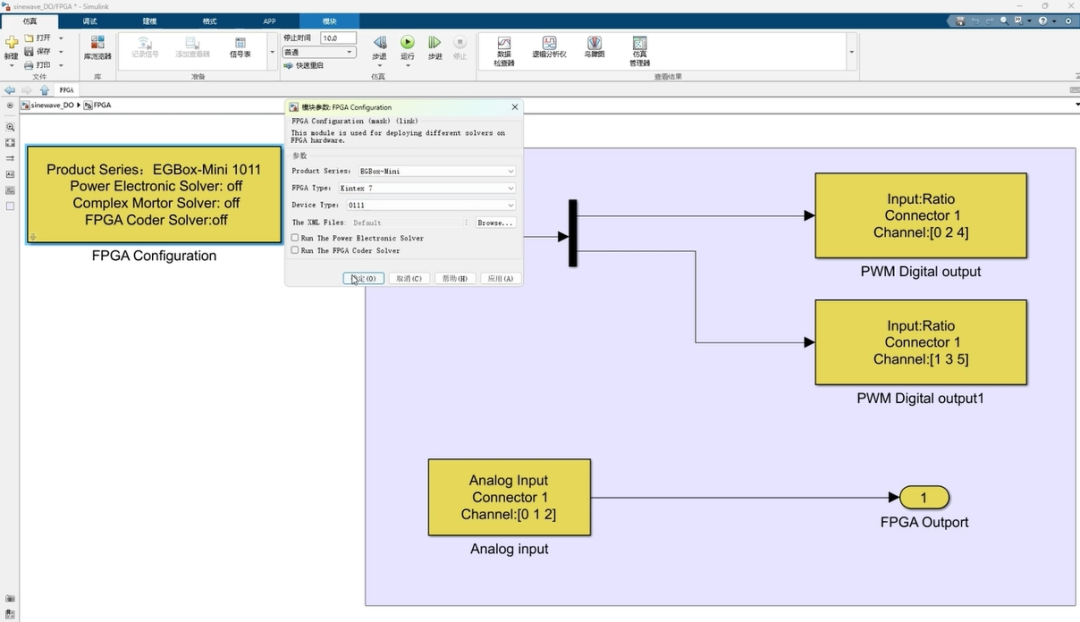Image resolution: width=1080 pixels, height=622 pixels.
Task: Switch to the 调试 (Debug) ribbon tab
Action: pyautogui.click(x=90, y=21)
